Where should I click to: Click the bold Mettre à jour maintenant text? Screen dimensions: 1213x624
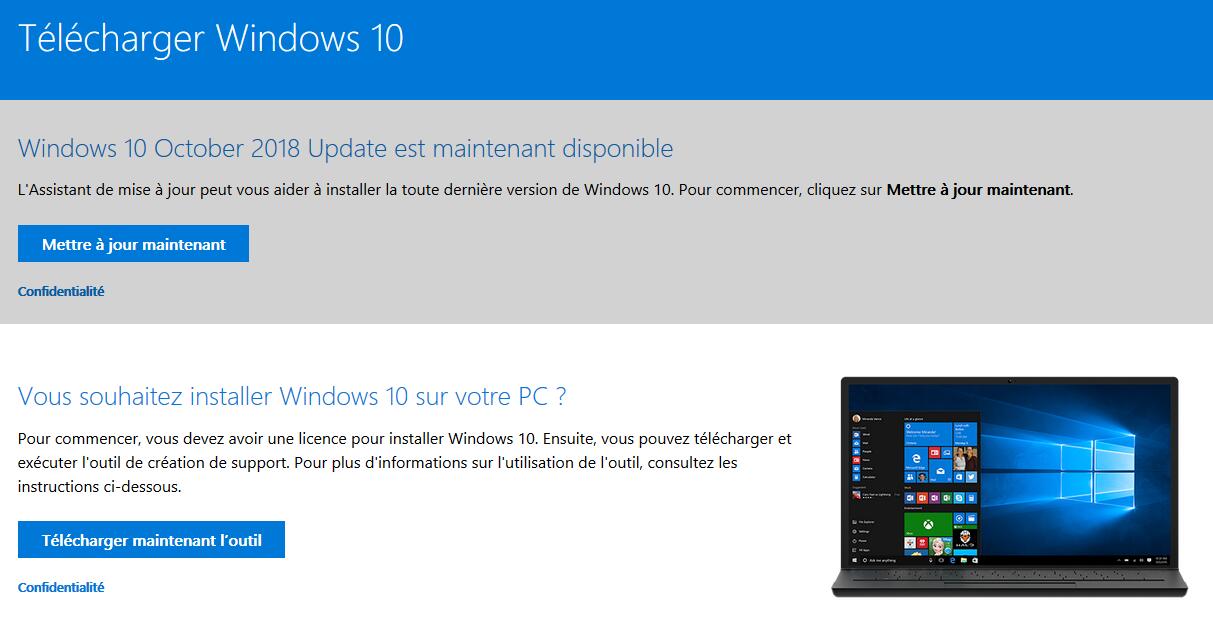tap(978, 189)
